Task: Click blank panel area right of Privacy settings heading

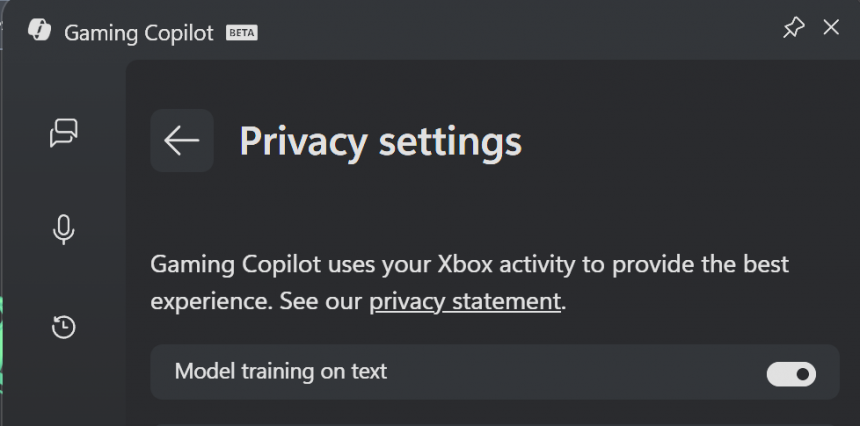Action: pyautogui.click(x=690, y=142)
